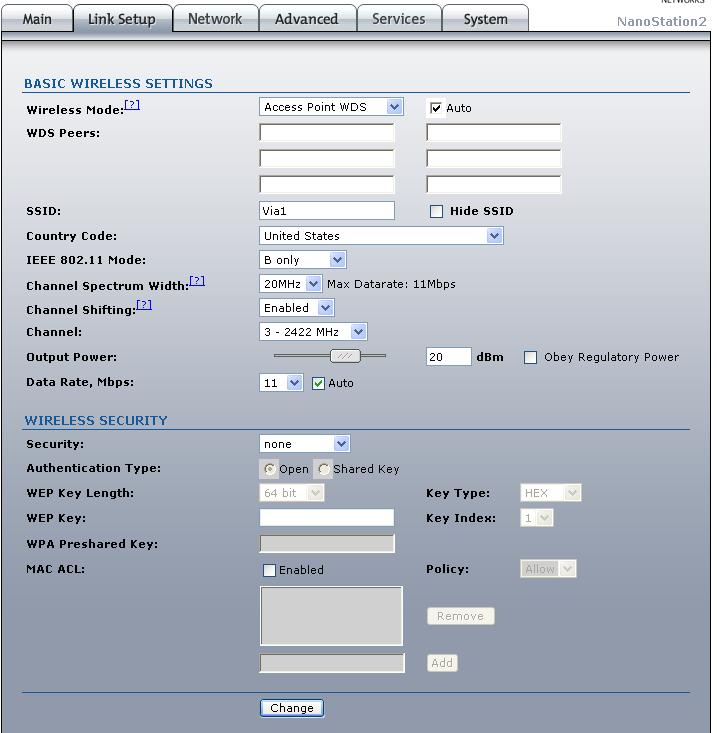
Task: Switch to the Main tab
Action: tap(37, 19)
